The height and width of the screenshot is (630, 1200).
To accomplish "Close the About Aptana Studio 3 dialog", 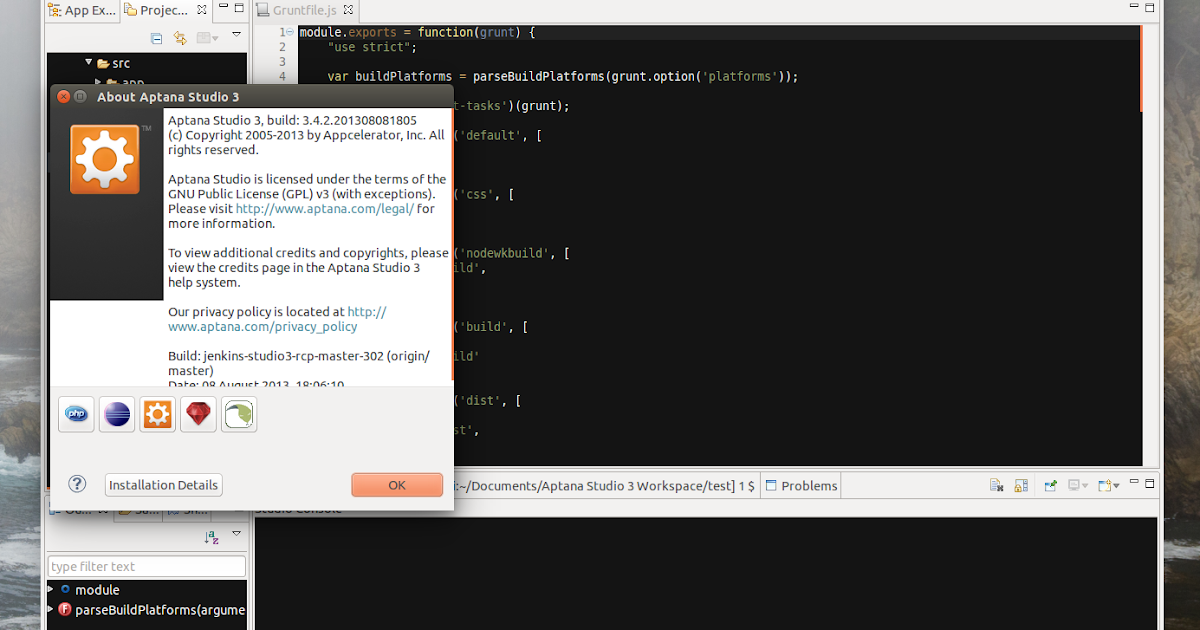I will 63,97.
